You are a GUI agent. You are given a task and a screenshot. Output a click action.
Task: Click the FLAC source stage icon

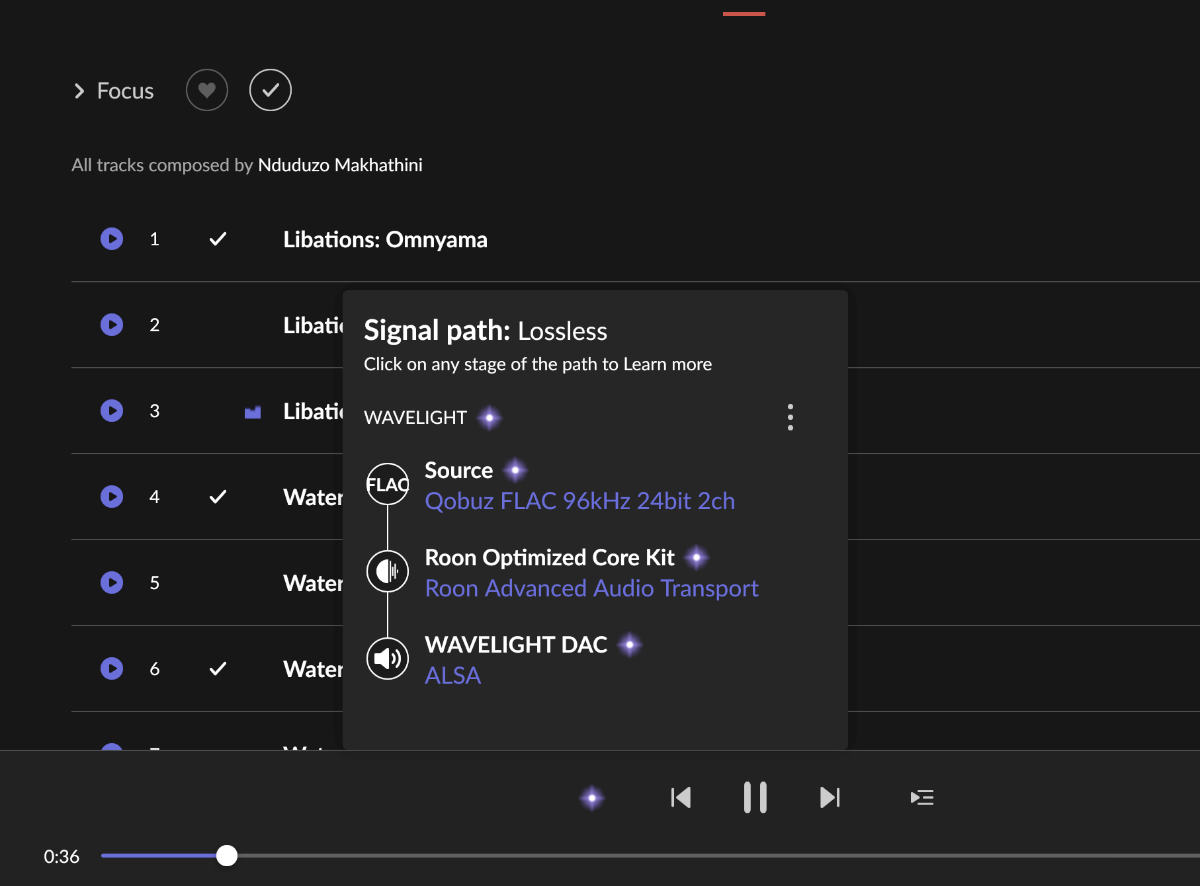point(387,486)
